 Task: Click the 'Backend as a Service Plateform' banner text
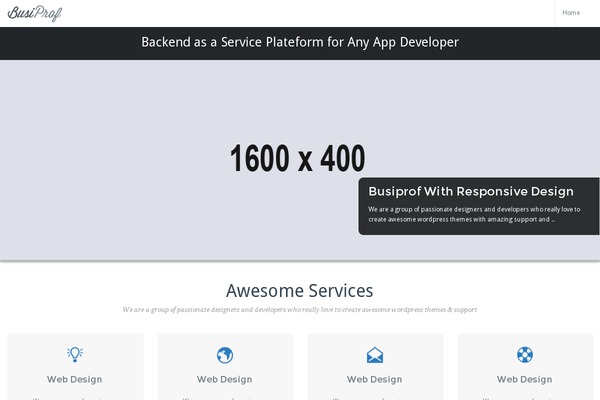[x=300, y=42]
